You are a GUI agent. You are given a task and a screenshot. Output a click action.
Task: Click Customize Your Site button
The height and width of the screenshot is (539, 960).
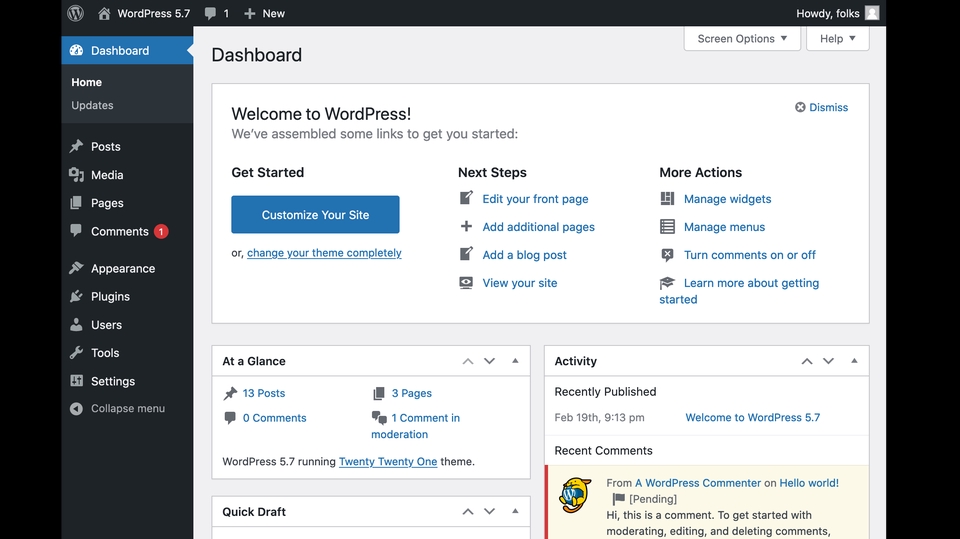pyautogui.click(x=315, y=214)
